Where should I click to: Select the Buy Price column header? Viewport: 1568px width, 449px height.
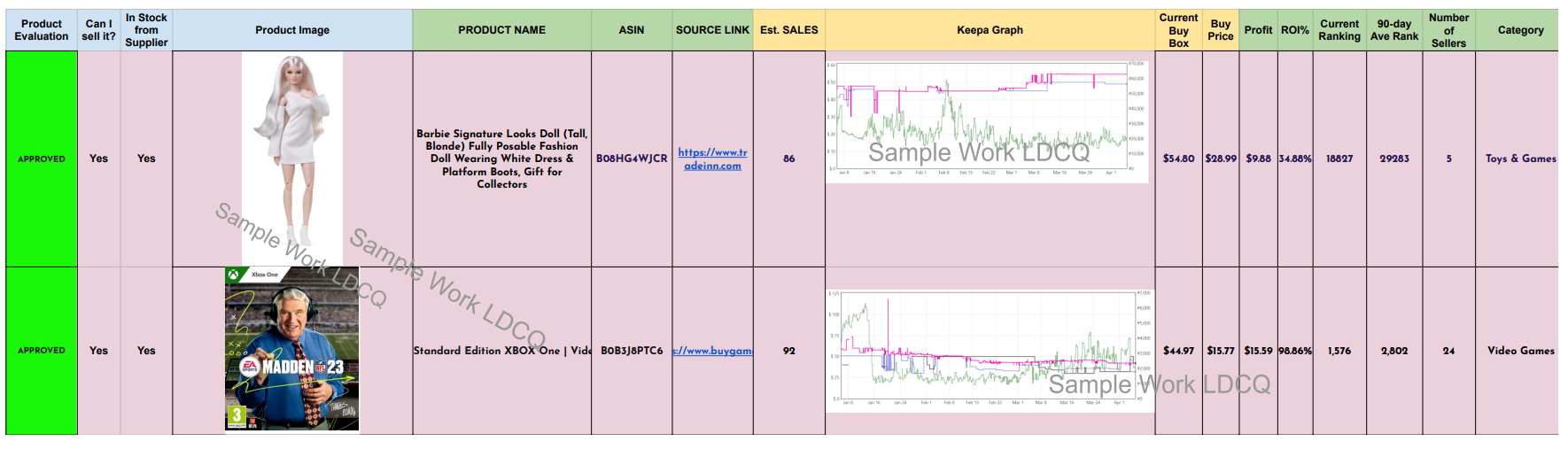tap(1221, 30)
